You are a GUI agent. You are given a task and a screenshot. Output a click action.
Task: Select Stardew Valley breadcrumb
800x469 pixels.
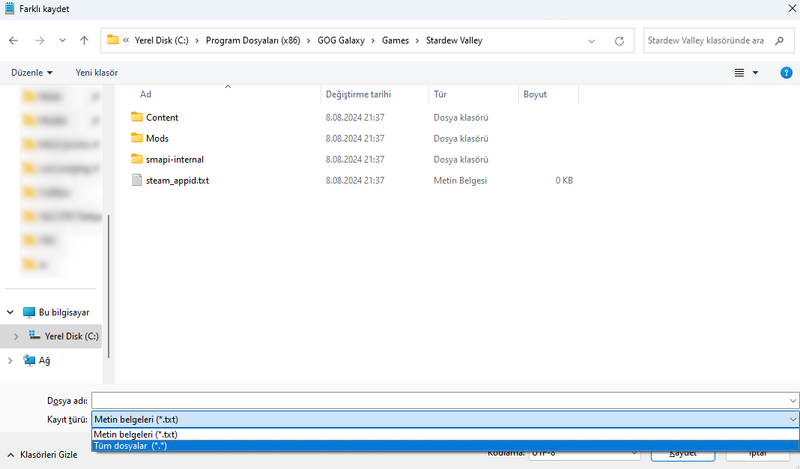(x=454, y=41)
